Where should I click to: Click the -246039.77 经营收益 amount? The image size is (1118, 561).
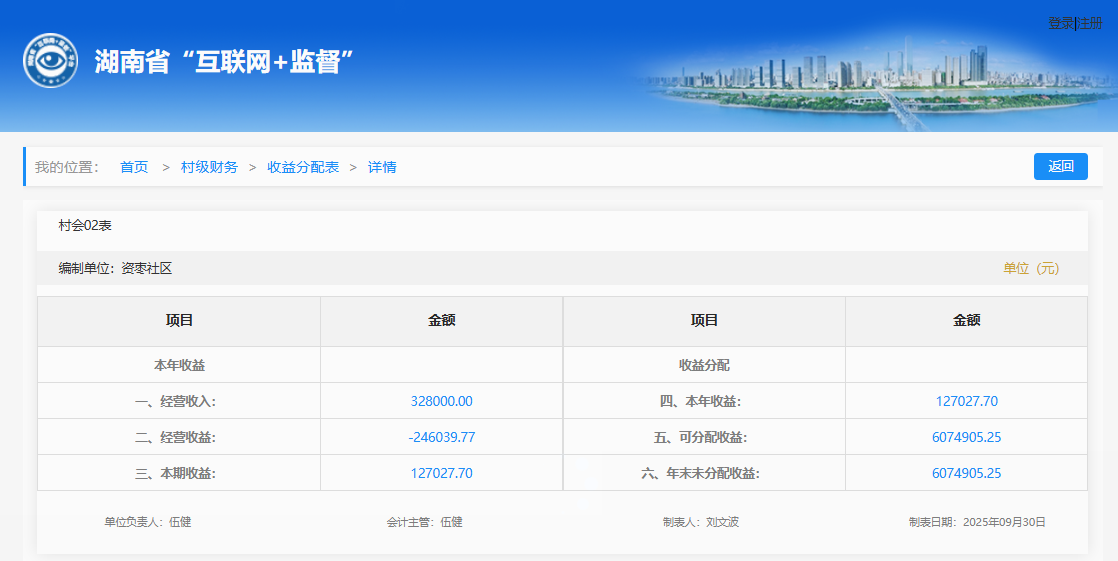click(441, 437)
